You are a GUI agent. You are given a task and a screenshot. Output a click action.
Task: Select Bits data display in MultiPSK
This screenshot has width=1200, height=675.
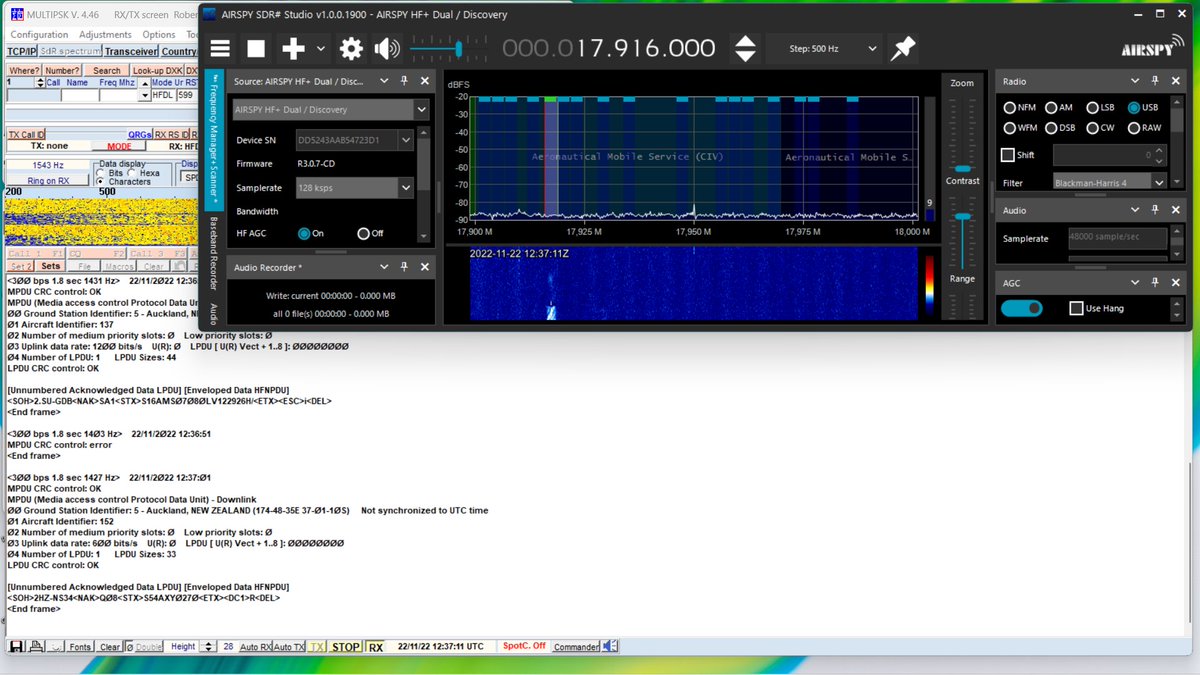[x=103, y=173]
